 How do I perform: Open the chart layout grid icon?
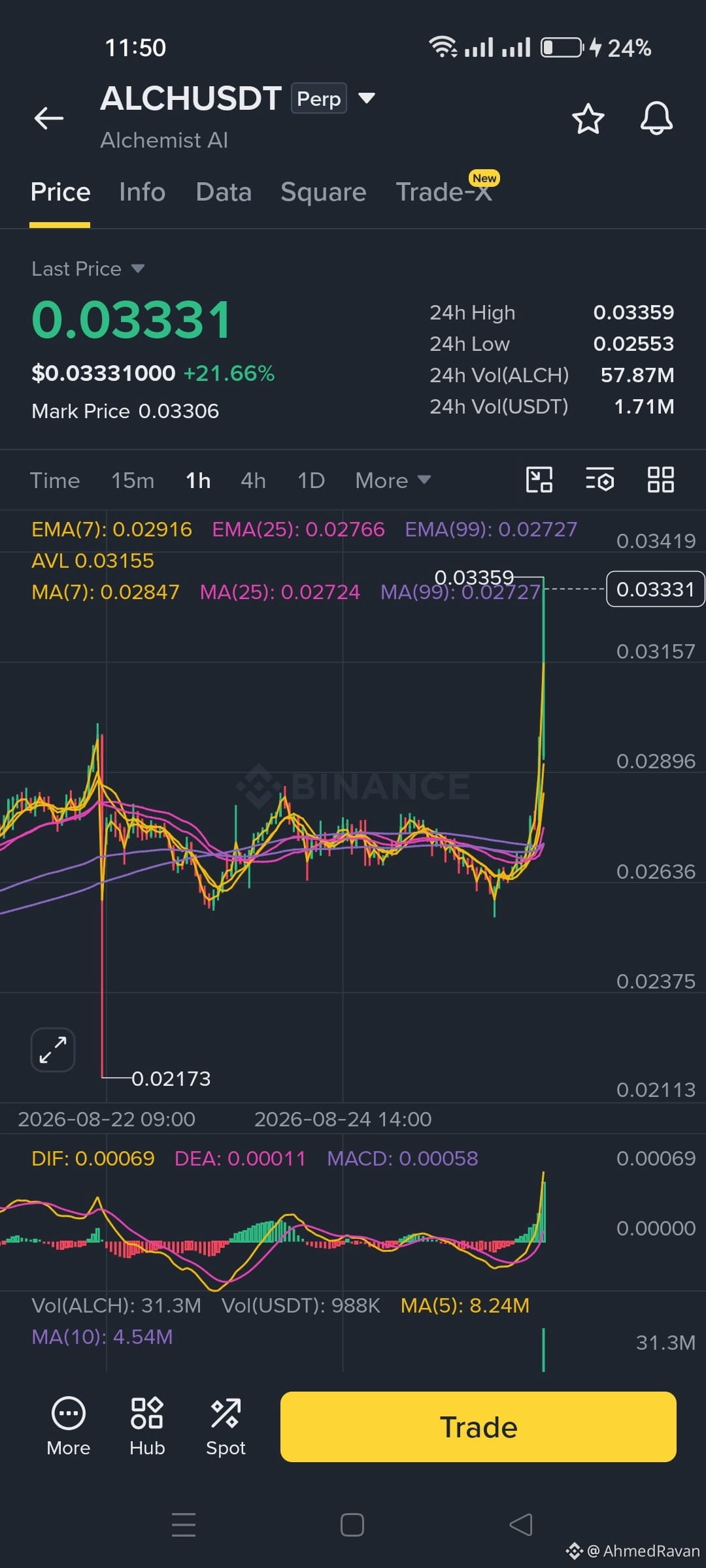(660, 480)
